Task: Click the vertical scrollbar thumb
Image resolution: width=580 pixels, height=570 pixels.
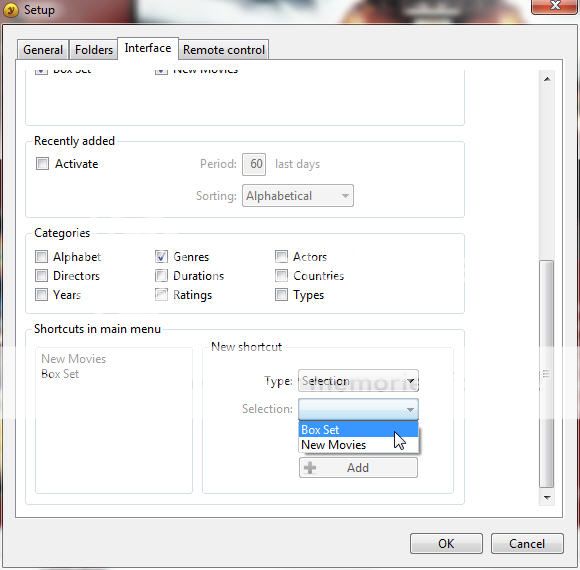Action: pos(546,374)
